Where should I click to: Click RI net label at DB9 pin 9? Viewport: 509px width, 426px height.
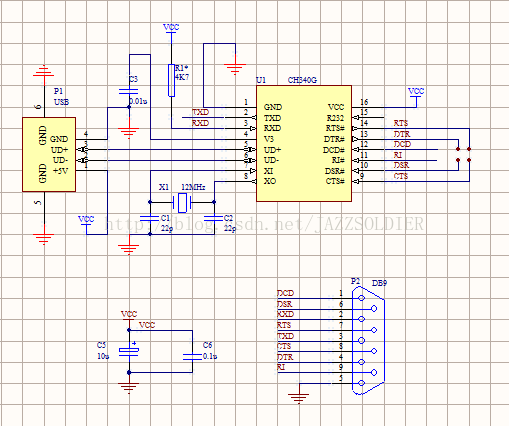(281, 367)
